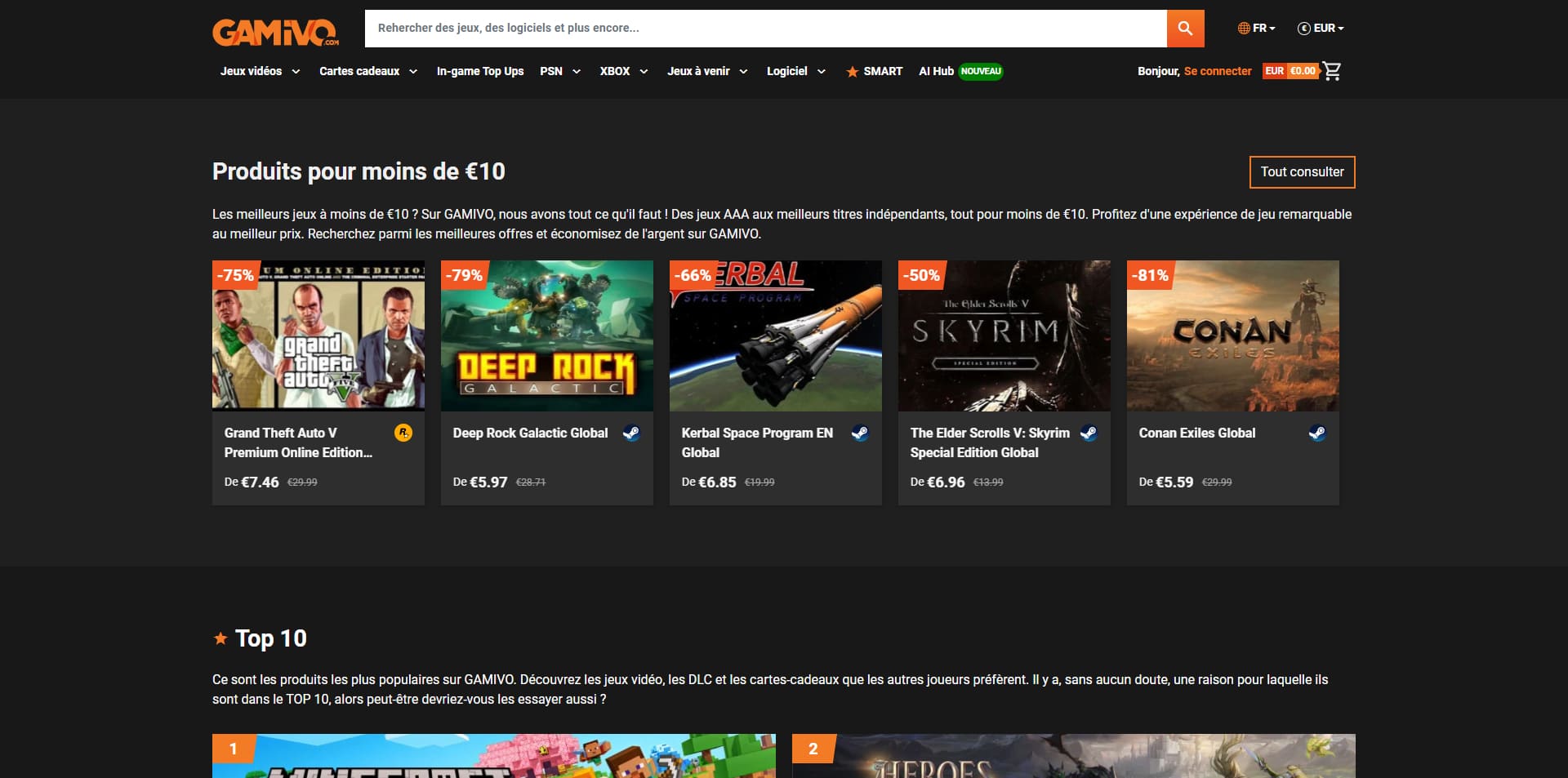Click Steam icon on Conan Exiles card

pos(1317,433)
